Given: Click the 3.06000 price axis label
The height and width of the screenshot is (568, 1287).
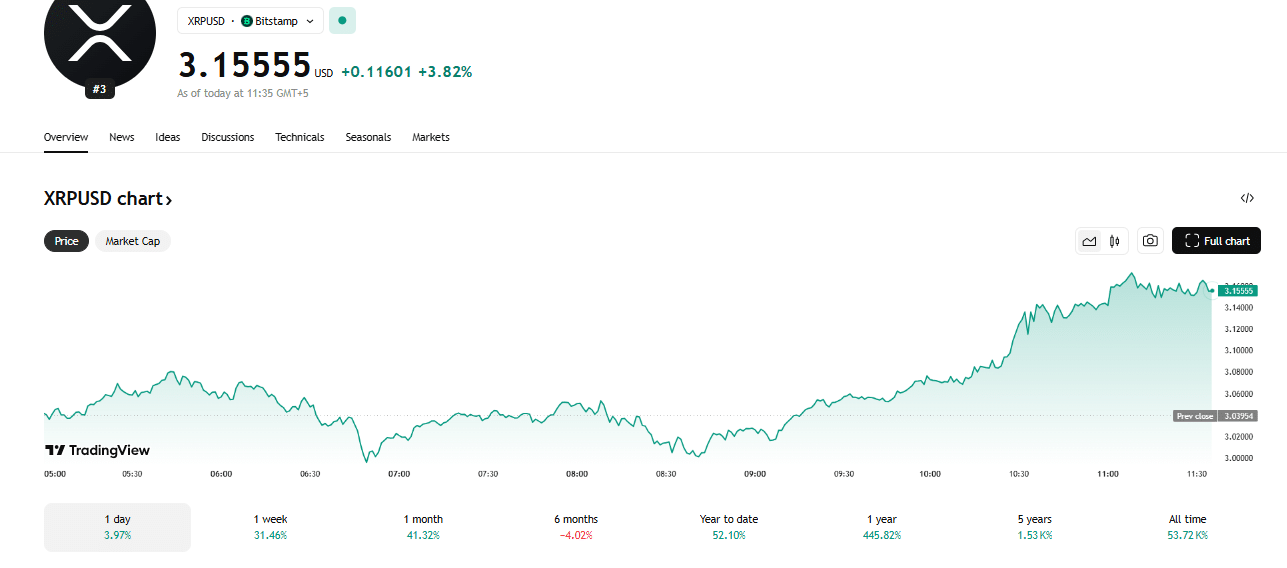Looking at the screenshot, I should [x=1240, y=394].
